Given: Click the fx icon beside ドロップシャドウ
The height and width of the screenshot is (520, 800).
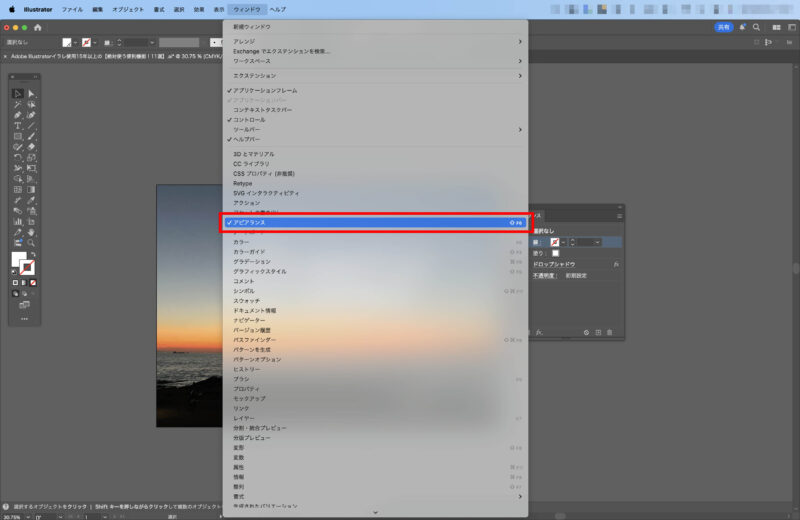Looking at the screenshot, I should [x=616, y=264].
